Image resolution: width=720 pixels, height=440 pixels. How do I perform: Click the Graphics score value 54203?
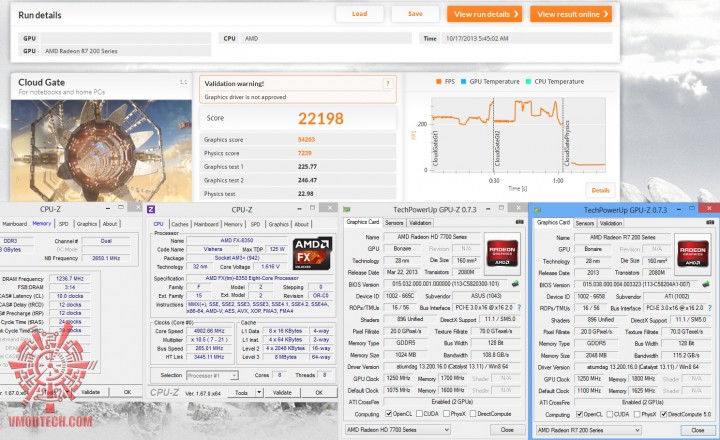(x=306, y=139)
